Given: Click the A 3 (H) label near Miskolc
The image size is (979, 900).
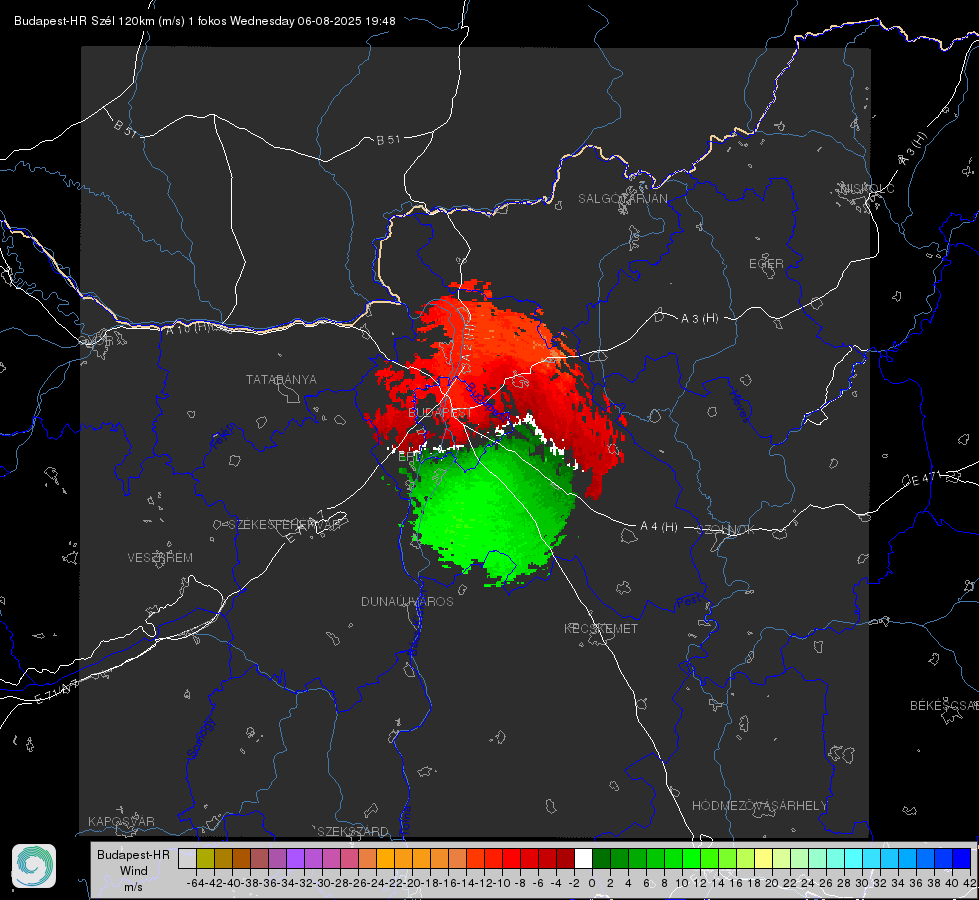Looking at the screenshot, I should tap(913, 149).
